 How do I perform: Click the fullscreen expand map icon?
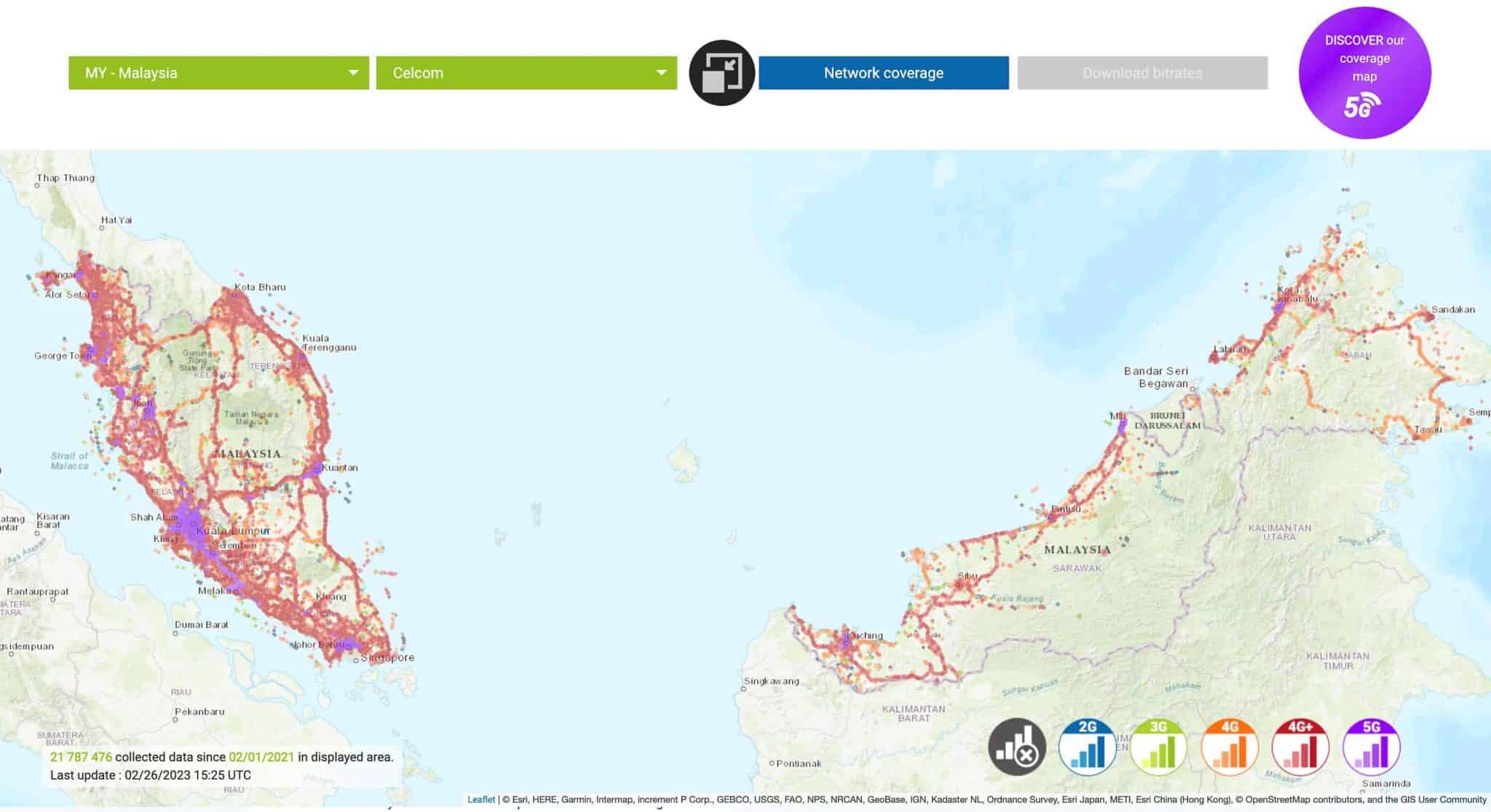coord(721,73)
